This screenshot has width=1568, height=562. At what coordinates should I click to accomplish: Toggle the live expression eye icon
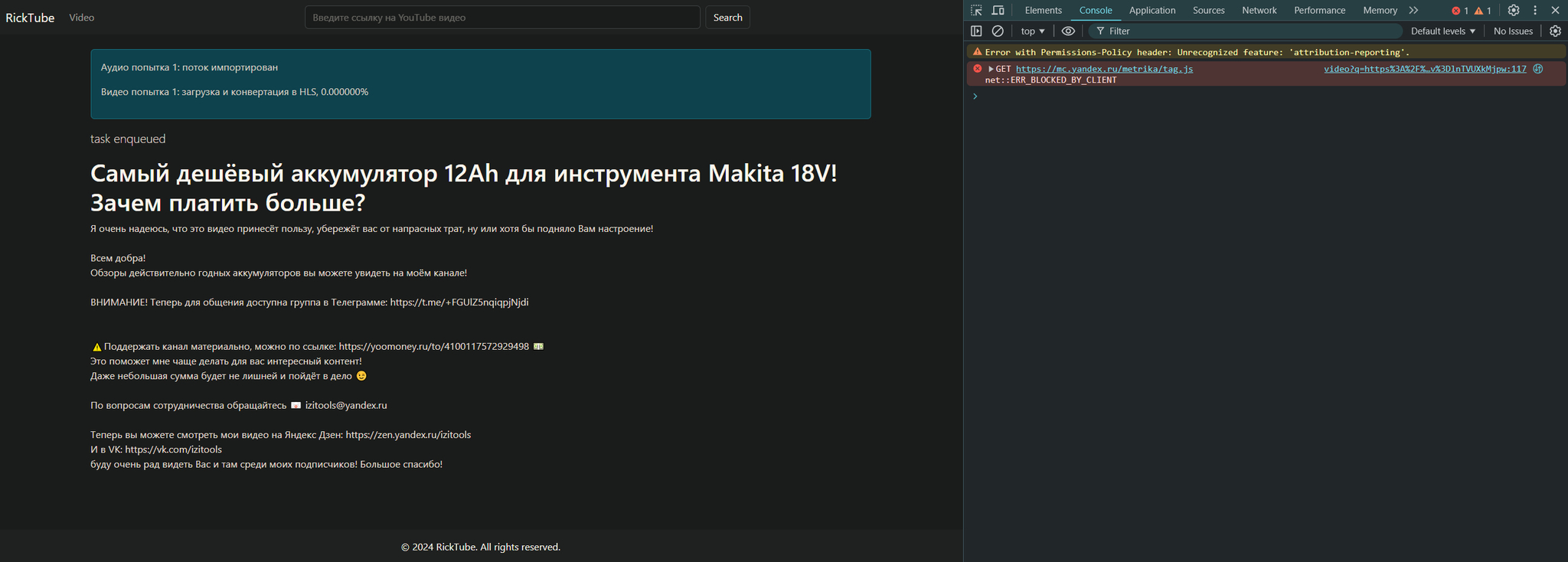1068,31
